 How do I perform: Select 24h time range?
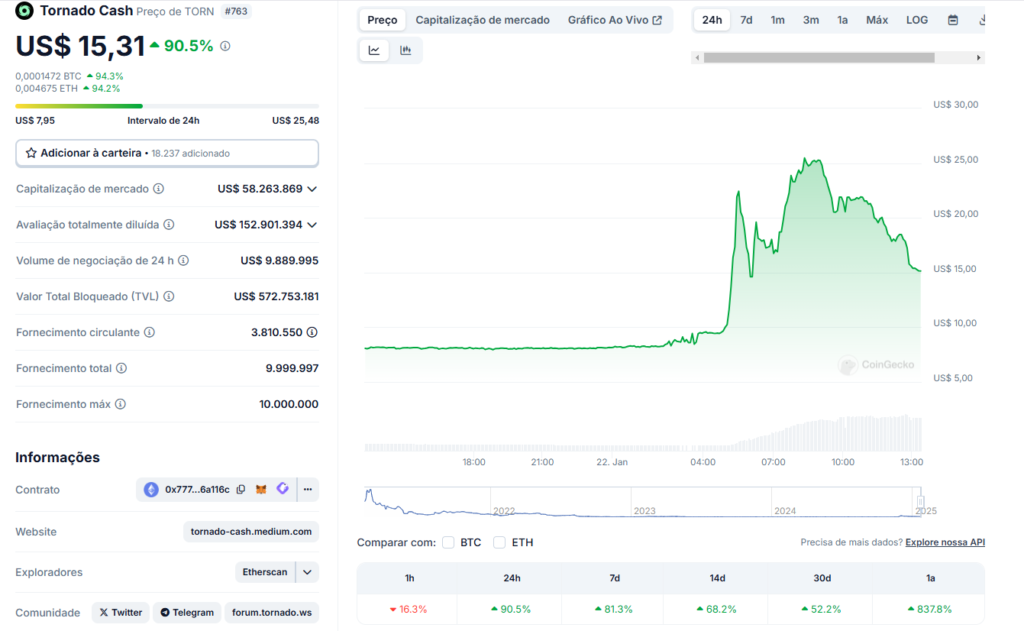pyautogui.click(x=712, y=20)
